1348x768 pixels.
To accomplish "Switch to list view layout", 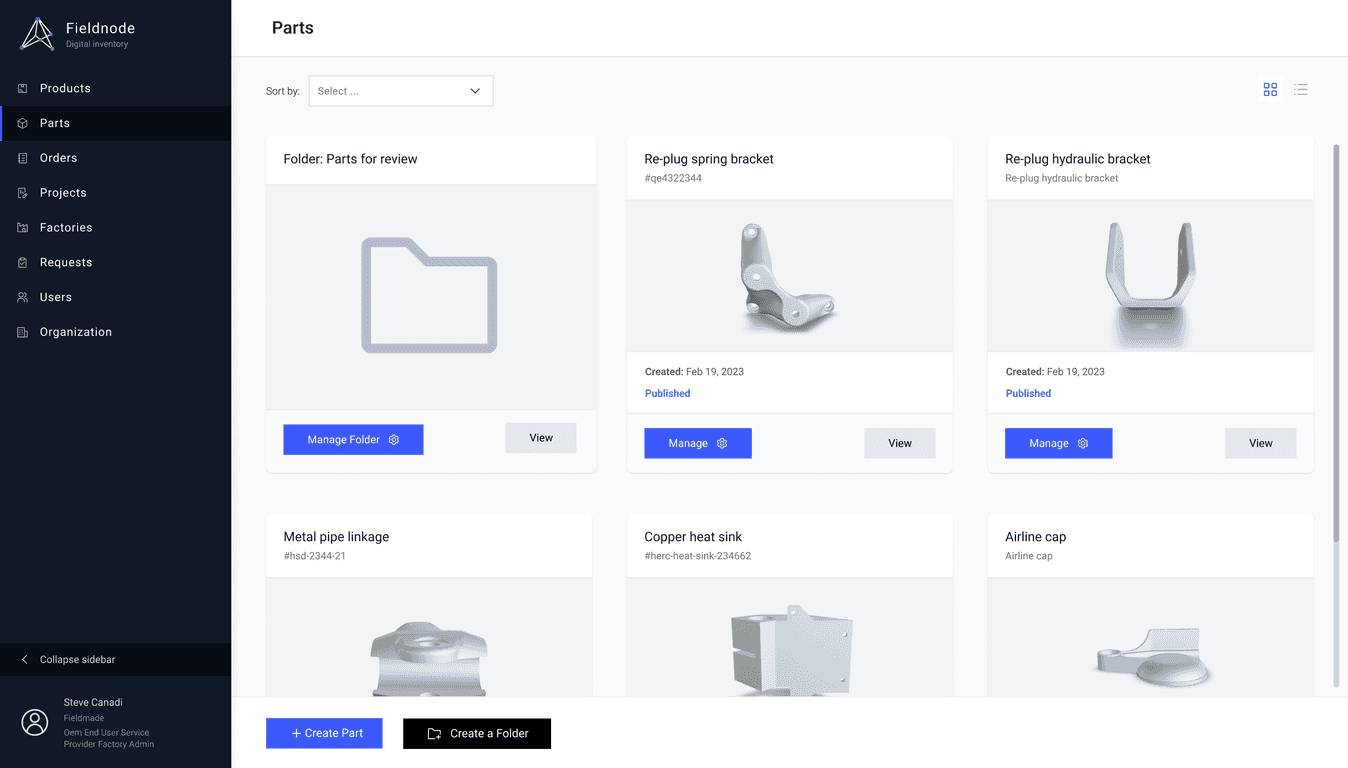I will click(x=1300, y=90).
